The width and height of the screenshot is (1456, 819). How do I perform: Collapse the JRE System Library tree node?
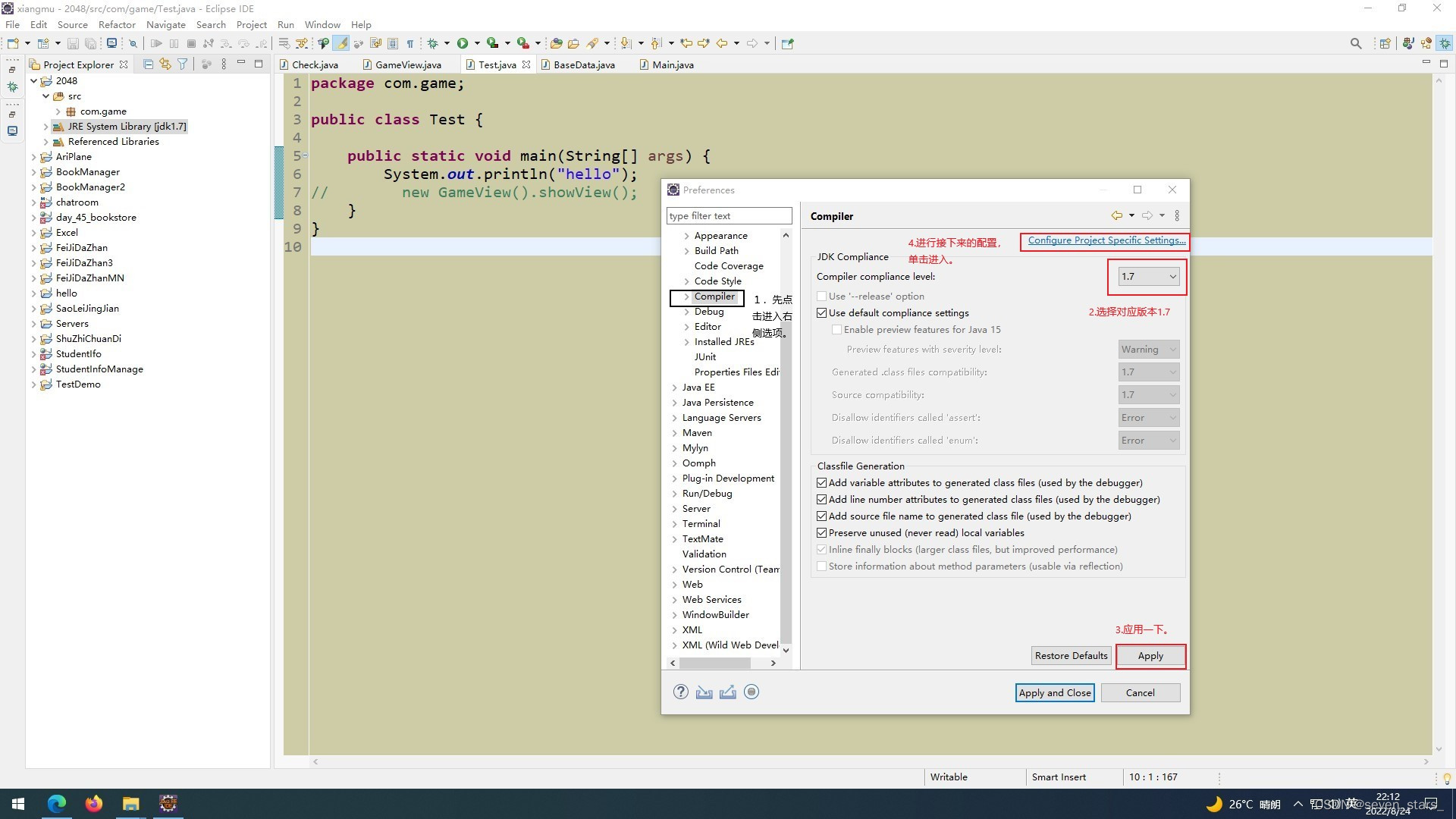[45, 126]
